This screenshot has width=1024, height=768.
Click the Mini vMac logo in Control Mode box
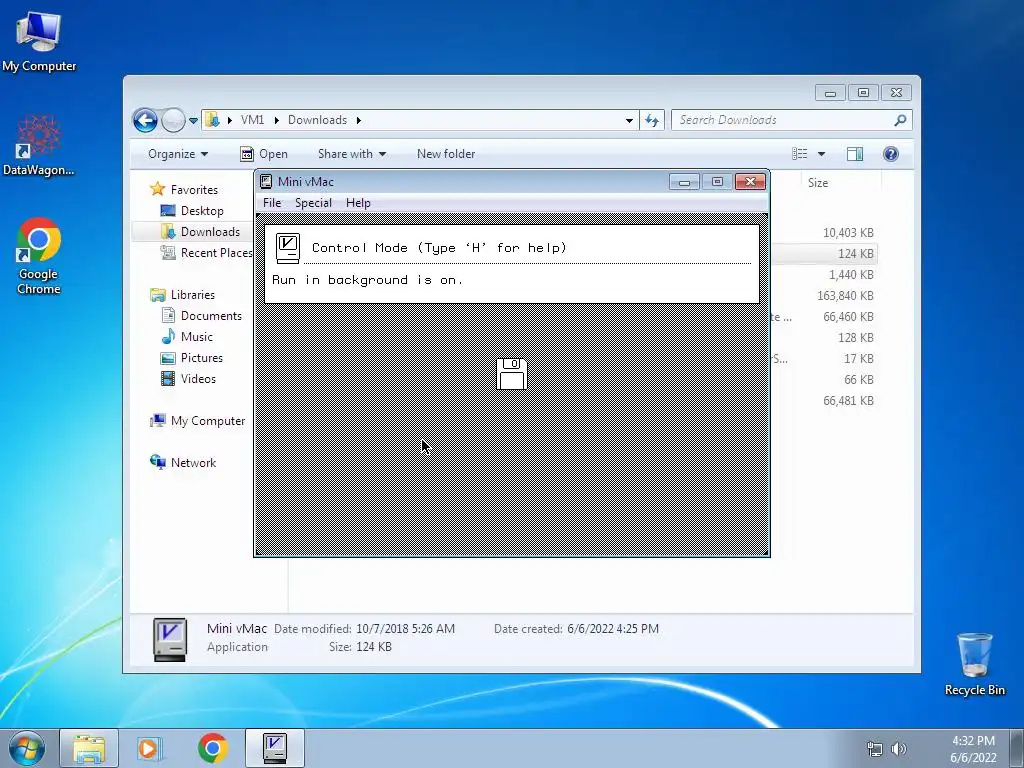[287, 248]
